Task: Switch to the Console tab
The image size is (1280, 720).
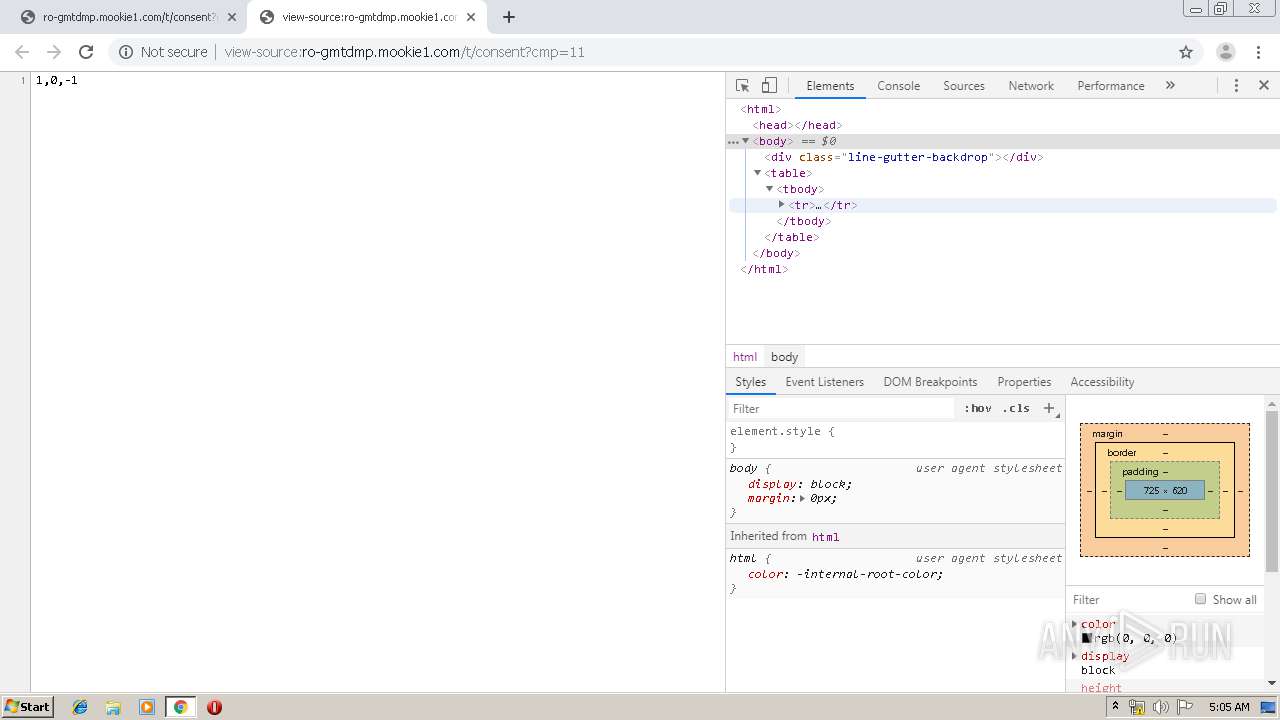Action: pyautogui.click(x=898, y=86)
